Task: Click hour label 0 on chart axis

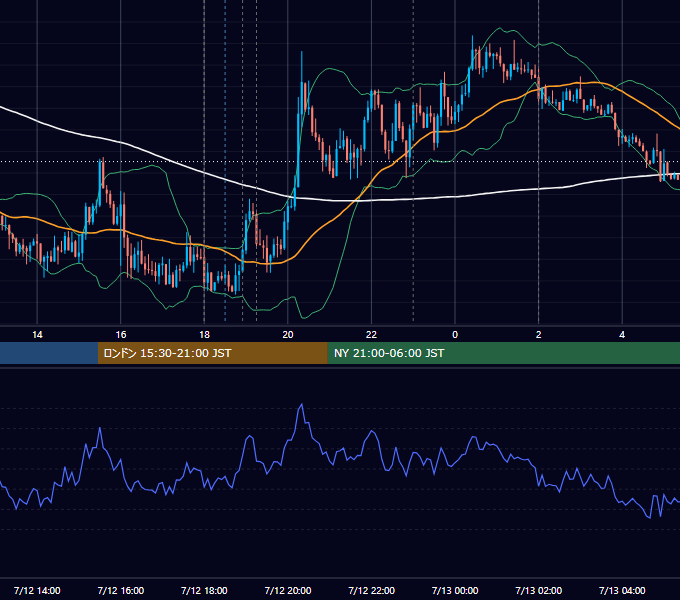Action: tap(455, 335)
